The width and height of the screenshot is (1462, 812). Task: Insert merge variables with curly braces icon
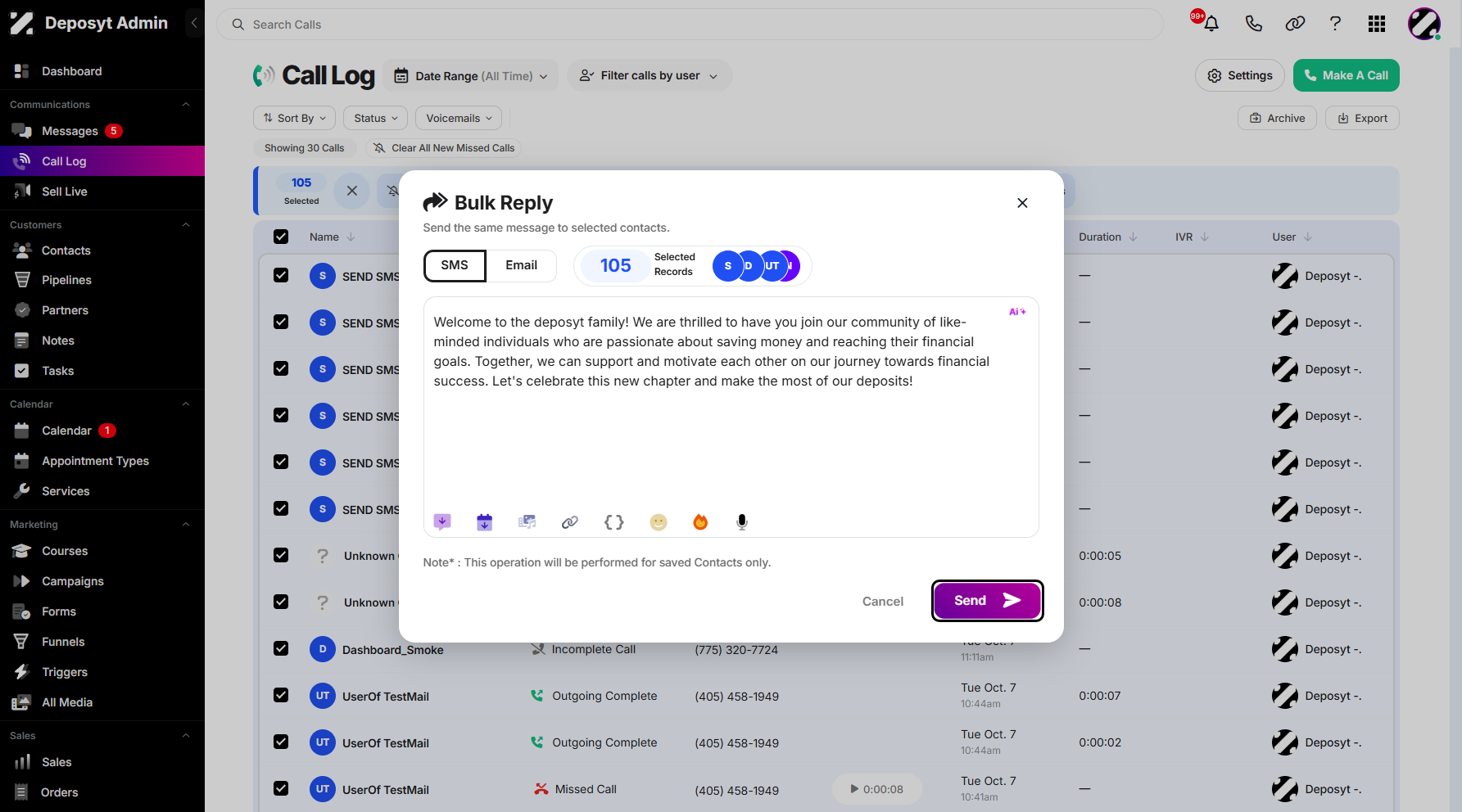[x=614, y=522]
